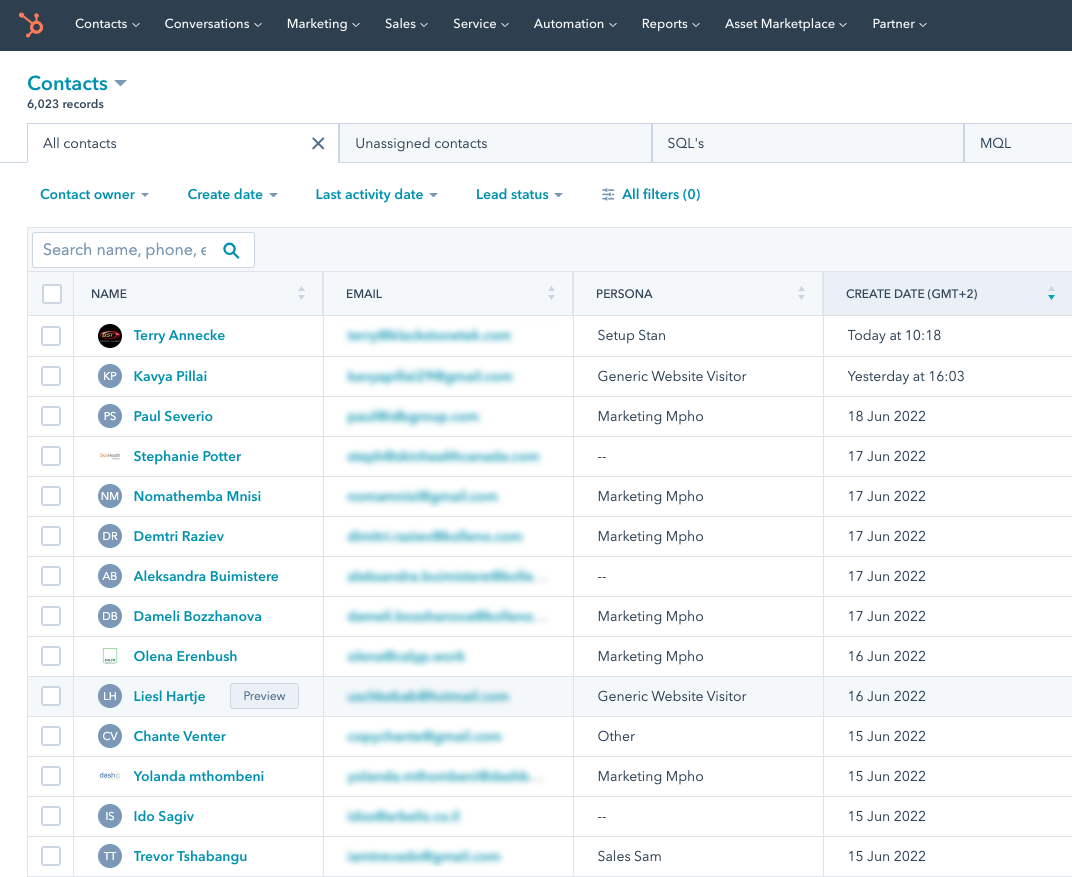Screen dimensions: 1072x877
Task: Open the Contact owner filter dropdown
Action: 94,194
